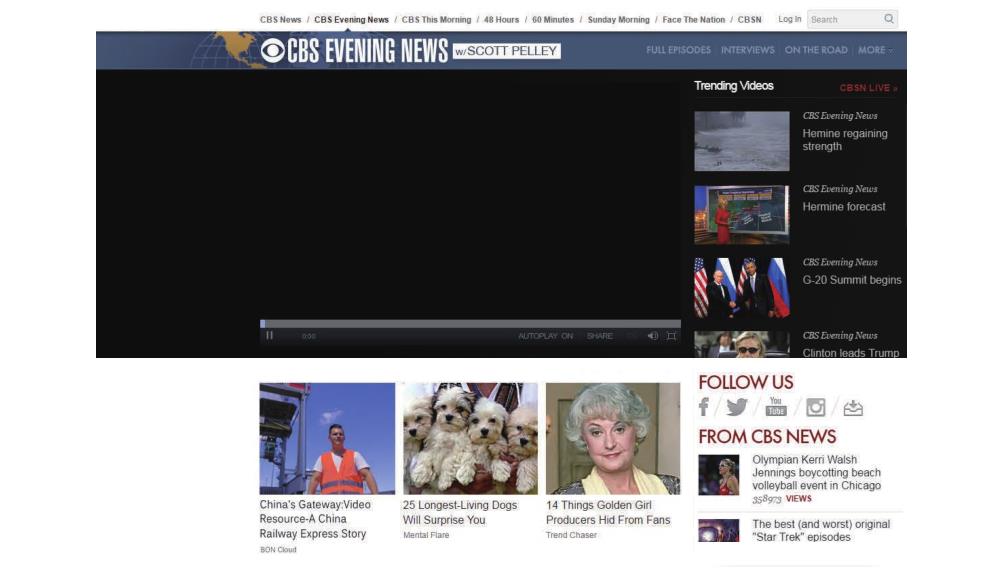Open China's Gateway railway story link
This screenshot has height=578, width=990.
point(315,519)
